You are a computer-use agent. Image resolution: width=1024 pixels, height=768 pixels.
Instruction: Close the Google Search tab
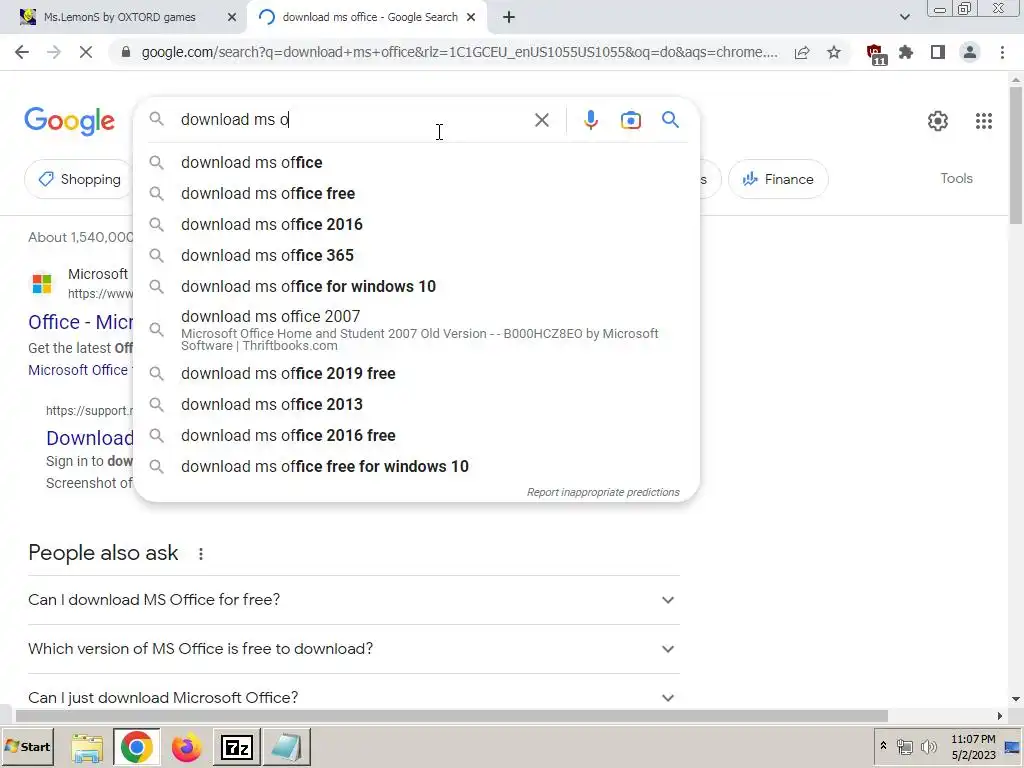pyautogui.click(x=471, y=18)
